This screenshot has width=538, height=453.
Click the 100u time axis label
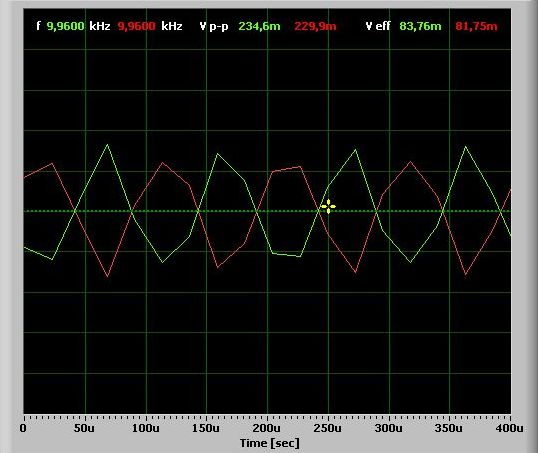(145, 428)
